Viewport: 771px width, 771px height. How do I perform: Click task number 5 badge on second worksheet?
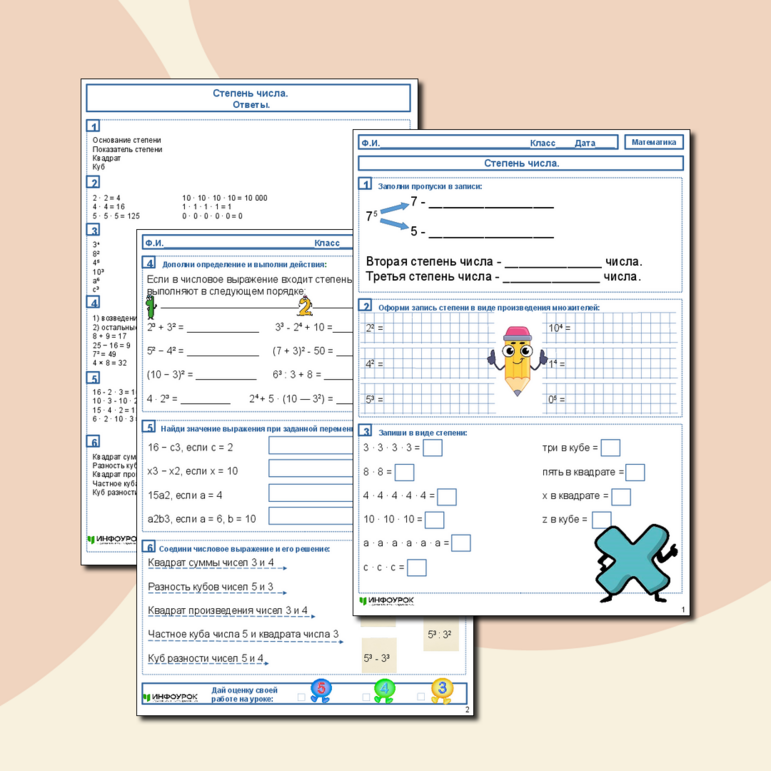[x=149, y=426]
